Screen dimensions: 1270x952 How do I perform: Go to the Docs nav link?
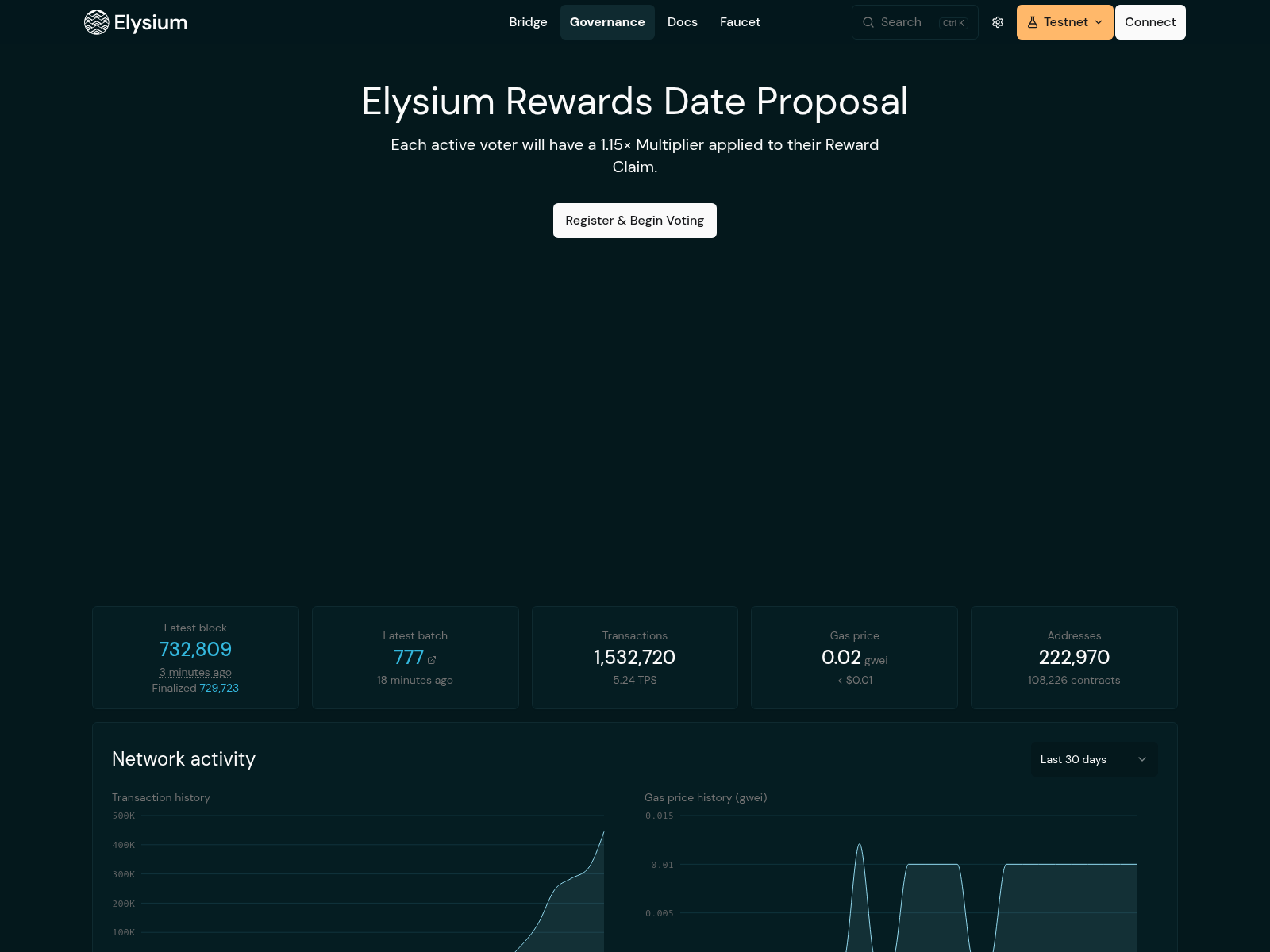(683, 22)
